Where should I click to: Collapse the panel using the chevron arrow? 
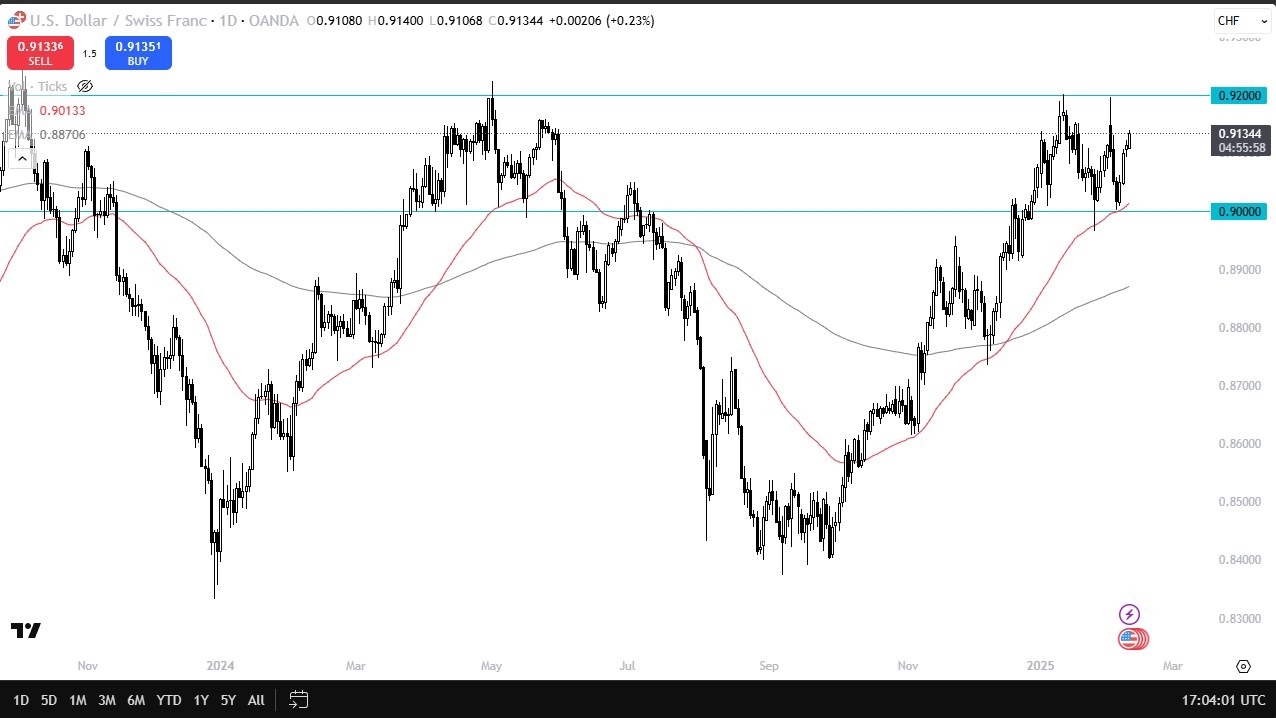22,157
